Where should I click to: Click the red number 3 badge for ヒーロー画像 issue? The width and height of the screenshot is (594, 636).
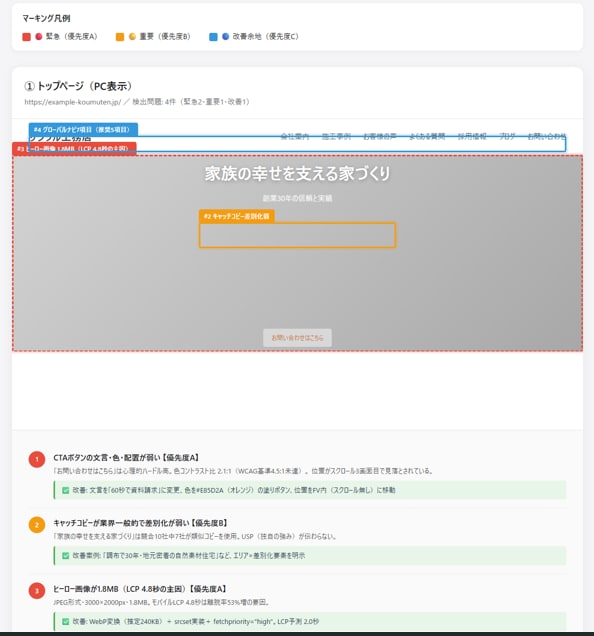click(37, 591)
